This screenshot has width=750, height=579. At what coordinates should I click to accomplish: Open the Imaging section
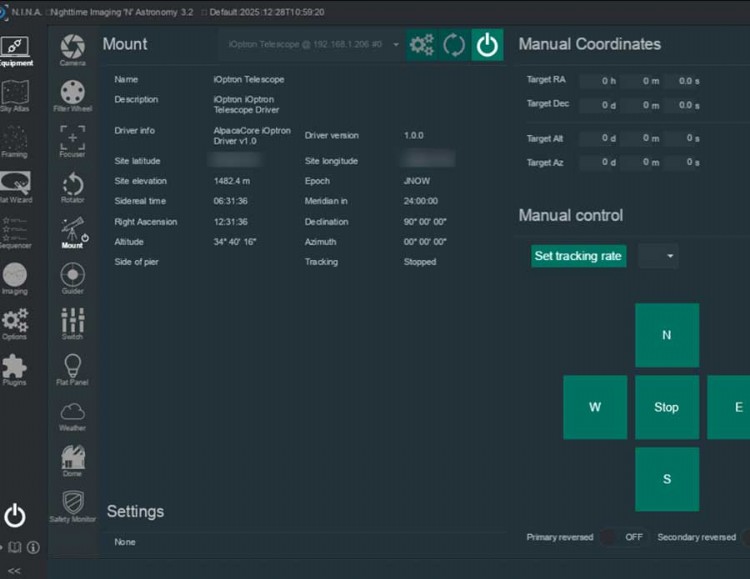click(15, 278)
